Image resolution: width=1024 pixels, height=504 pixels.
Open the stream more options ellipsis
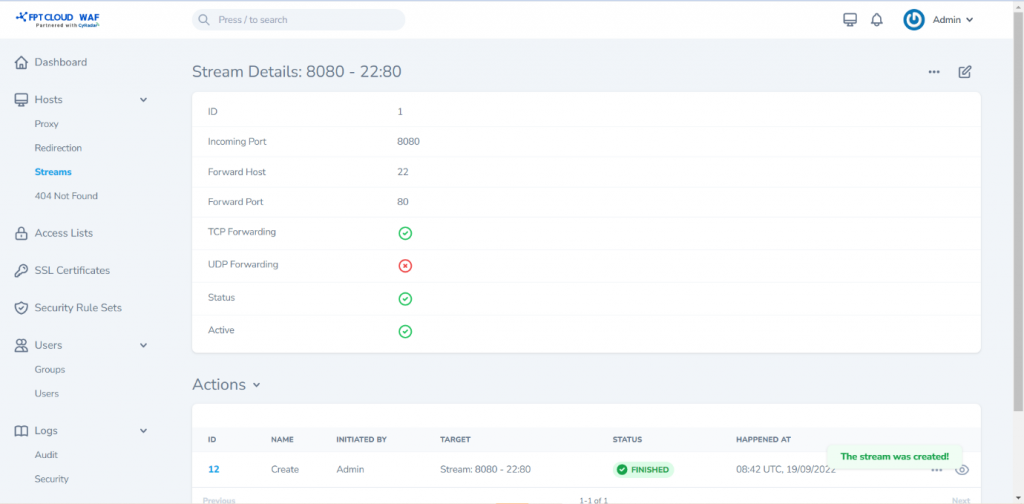[934, 72]
